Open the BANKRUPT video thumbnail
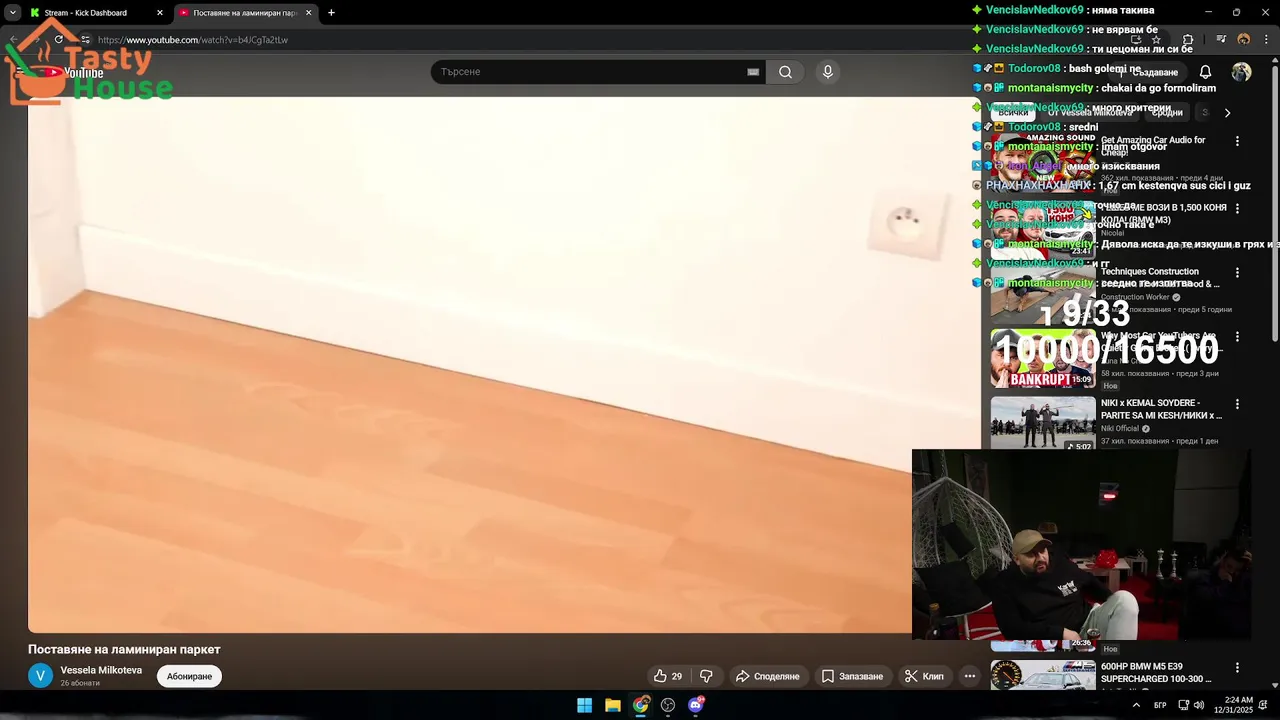Viewport: 1280px width, 720px height. pyautogui.click(x=1043, y=358)
